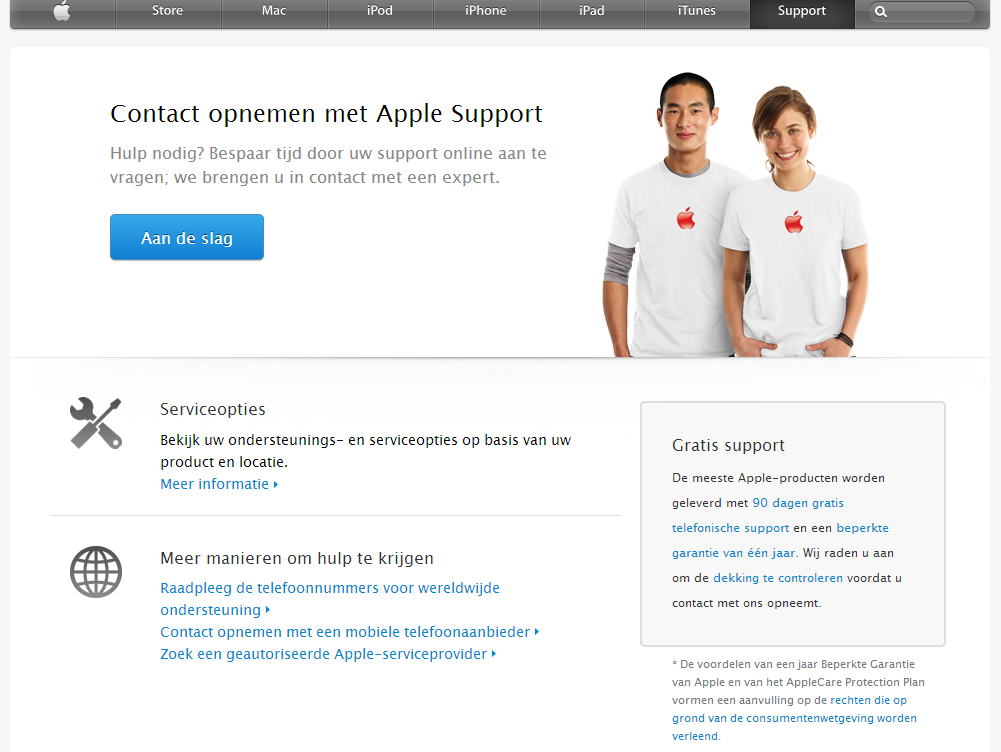
Task: Go to the iPod section
Action: point(380,11)
